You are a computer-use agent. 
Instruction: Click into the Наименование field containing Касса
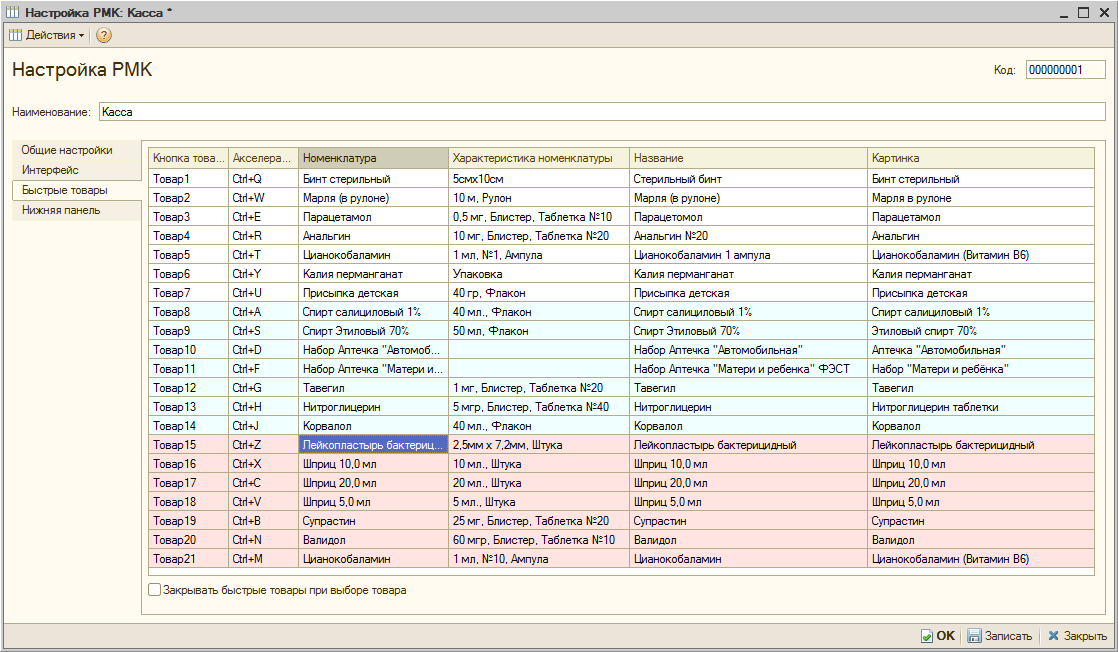coord(600,112)
